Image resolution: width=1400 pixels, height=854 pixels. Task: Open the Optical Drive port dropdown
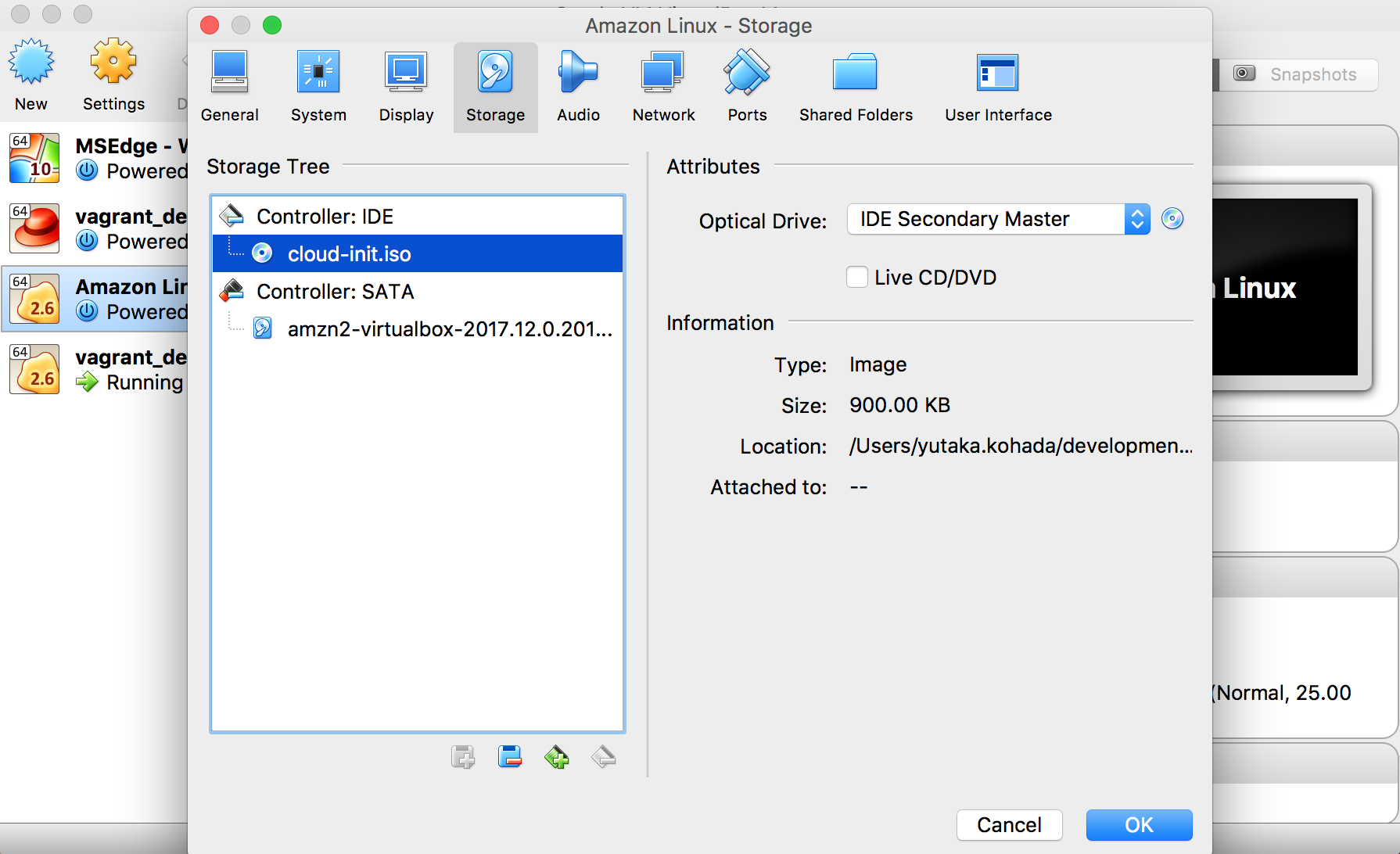pyautogui.click(x=1137, y=219)
